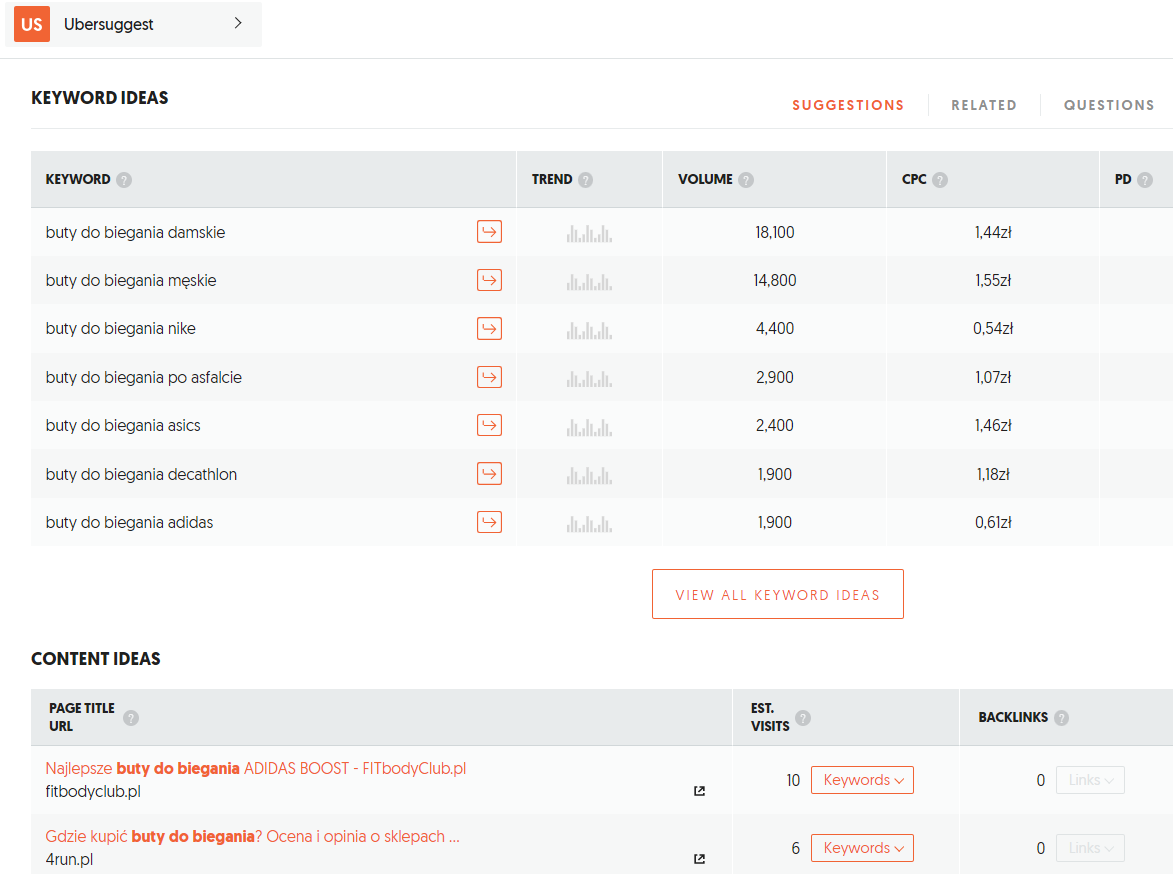This screenshot has width=1173, height=874.
Task: Select keyword buty do biegania nike
Action: click(x=120, y=328)
